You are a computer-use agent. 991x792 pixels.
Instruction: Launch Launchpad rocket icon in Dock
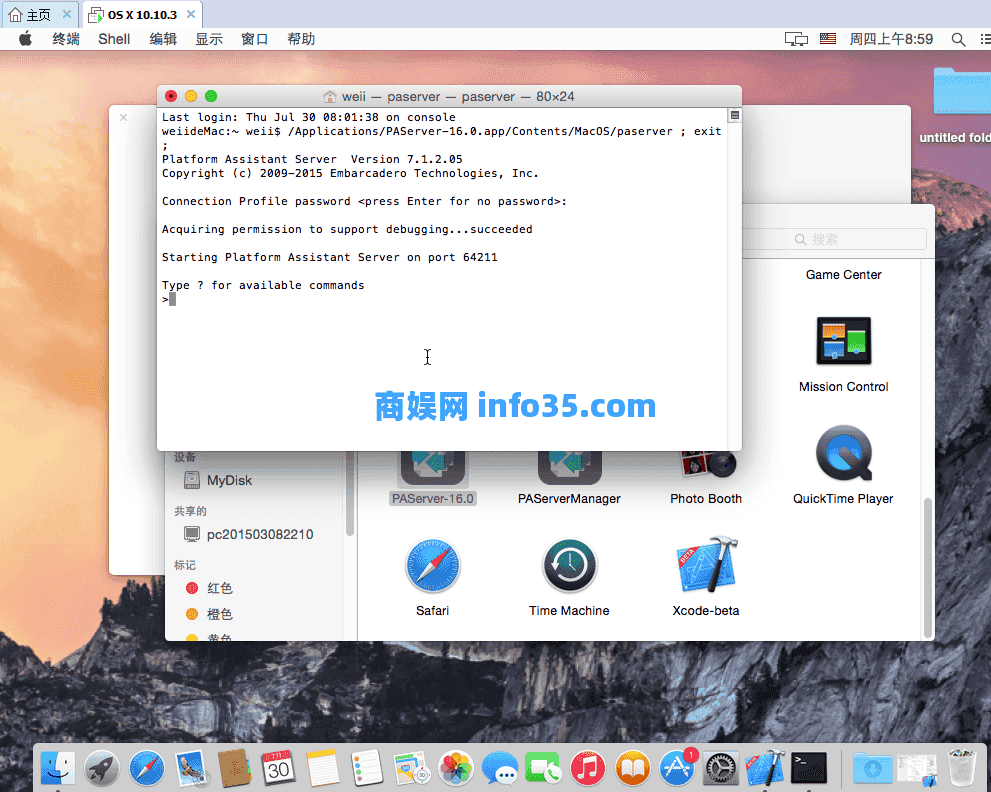click(102, 768)
